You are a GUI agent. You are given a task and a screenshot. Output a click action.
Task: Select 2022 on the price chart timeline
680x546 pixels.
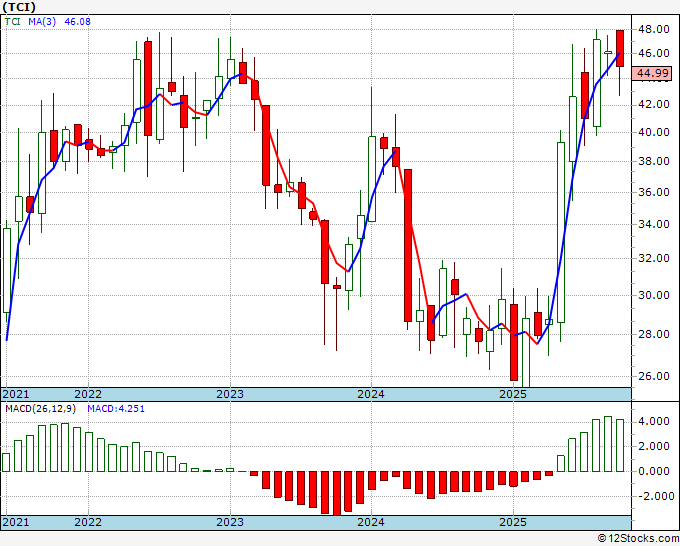point(88,394)
